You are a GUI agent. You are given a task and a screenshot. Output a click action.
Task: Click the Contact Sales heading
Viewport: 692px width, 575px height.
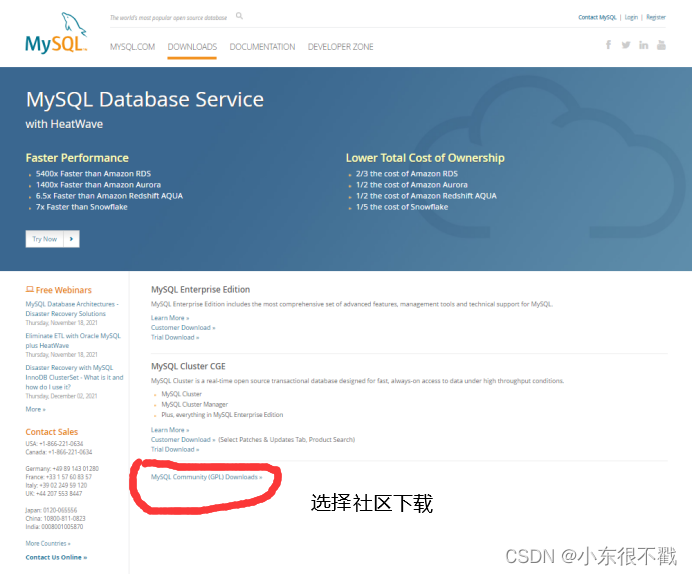pyautogui.click(x=52, y=432)
